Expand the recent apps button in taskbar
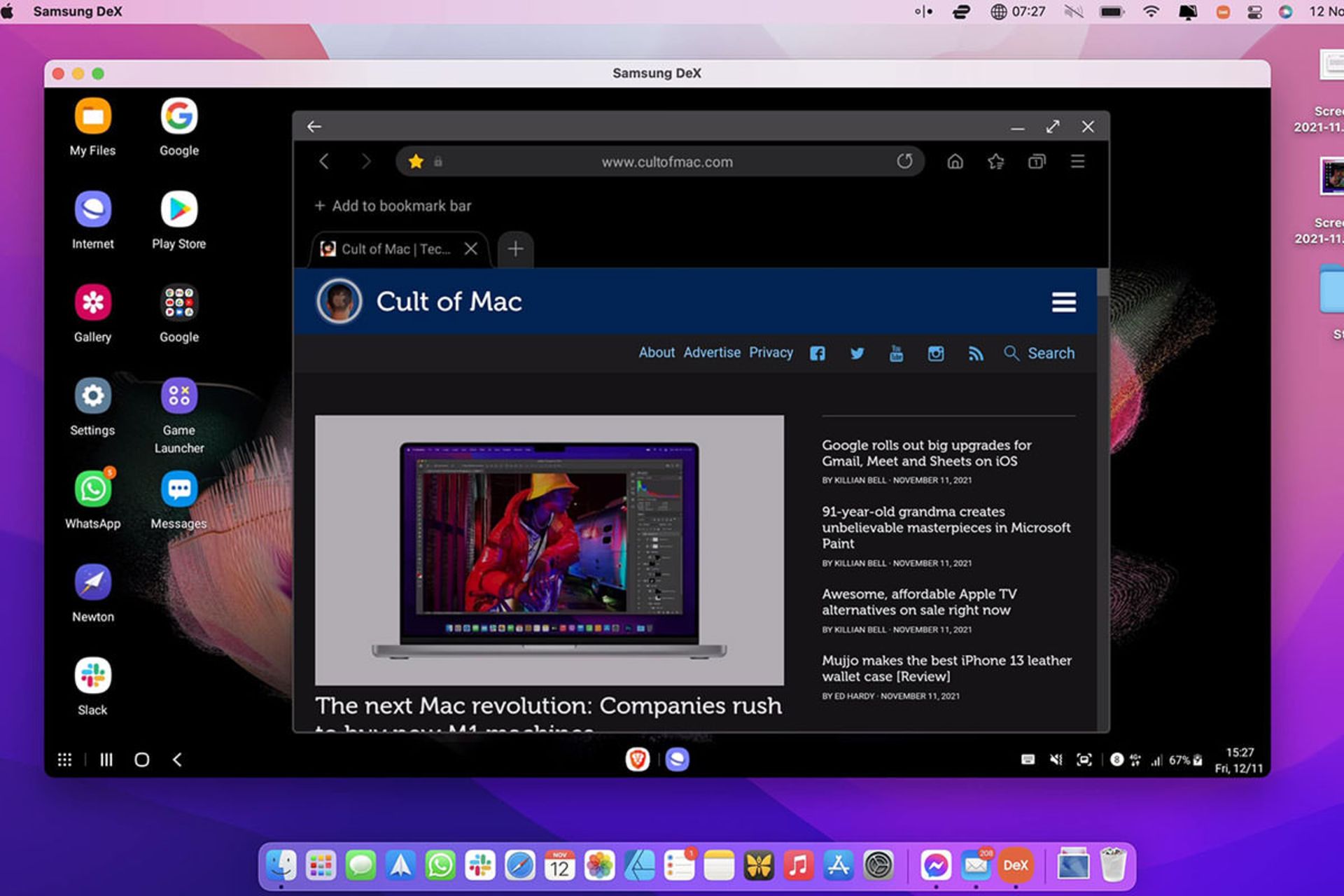This screenshot has height=896, width=1344. 106,759
